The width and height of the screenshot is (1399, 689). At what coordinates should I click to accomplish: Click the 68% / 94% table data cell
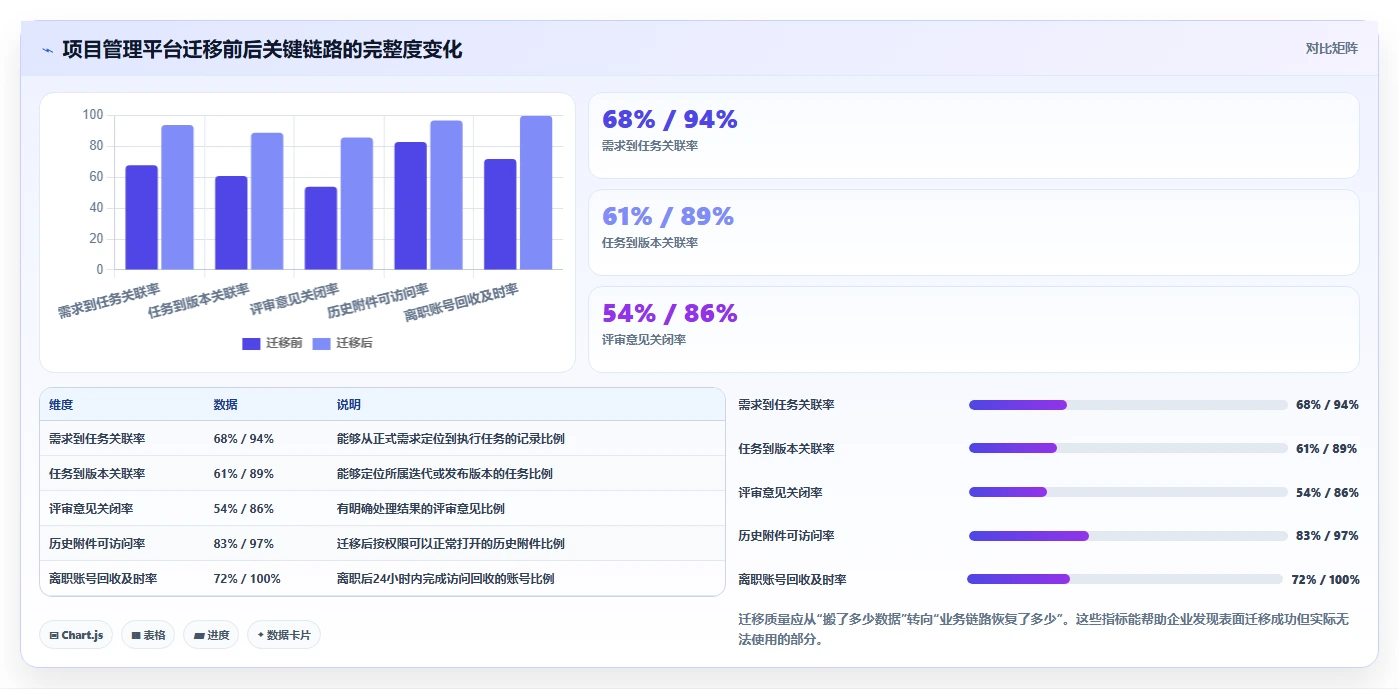point(243,439)
